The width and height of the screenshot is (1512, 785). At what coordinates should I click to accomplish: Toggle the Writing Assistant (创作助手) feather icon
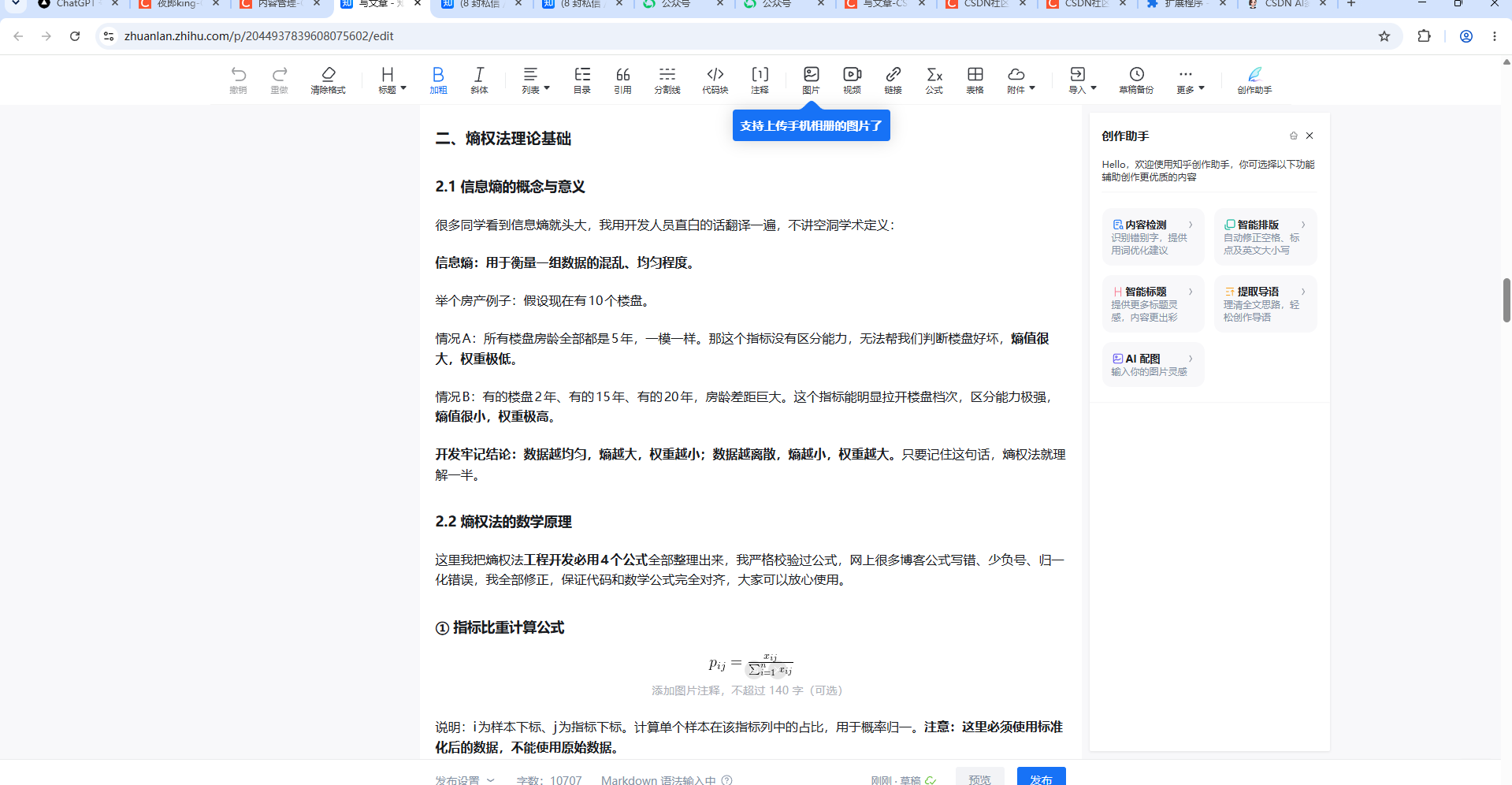pyautogui.click(x=1254, y=80)
